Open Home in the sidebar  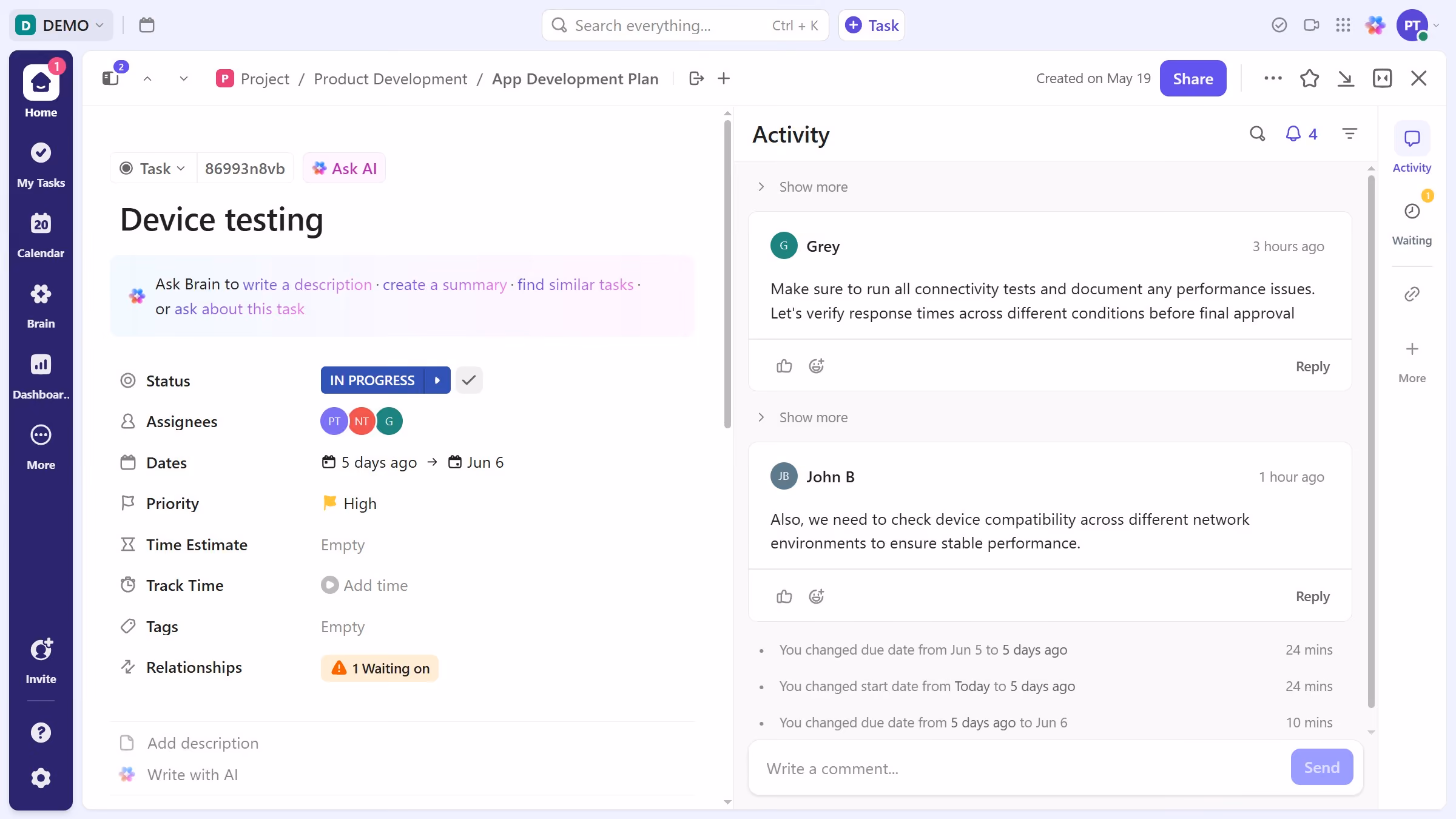point(41,90)
